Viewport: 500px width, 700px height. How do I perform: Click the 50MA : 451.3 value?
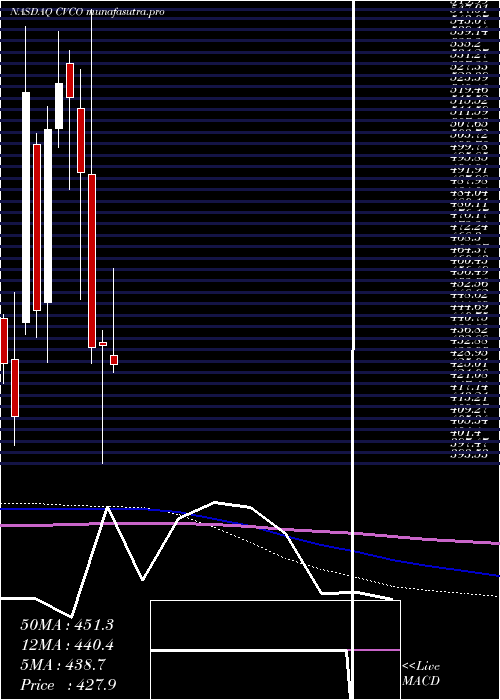click(x=67, y=625)
